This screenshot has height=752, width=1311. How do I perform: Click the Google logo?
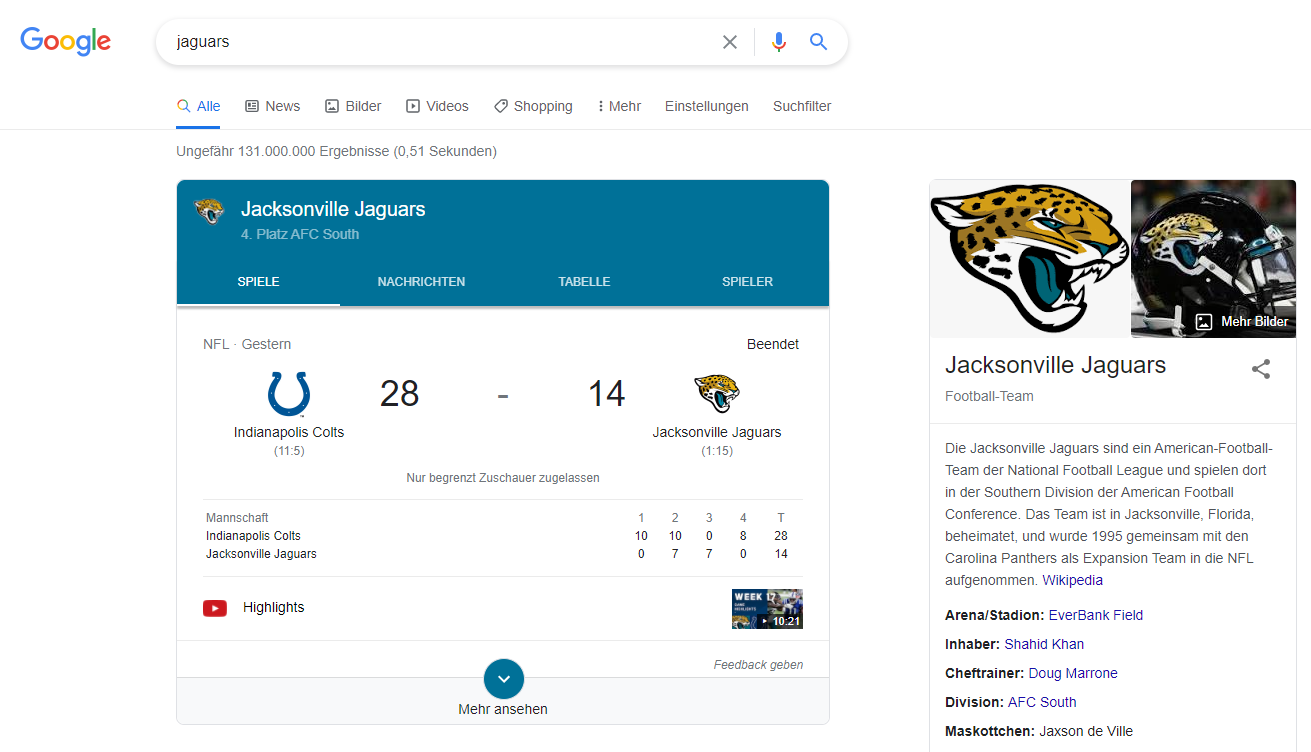point(65,41)
